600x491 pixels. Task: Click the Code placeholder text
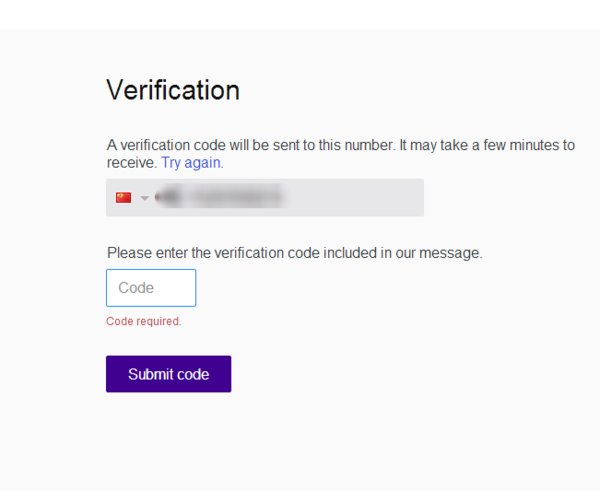click(136, 288)
